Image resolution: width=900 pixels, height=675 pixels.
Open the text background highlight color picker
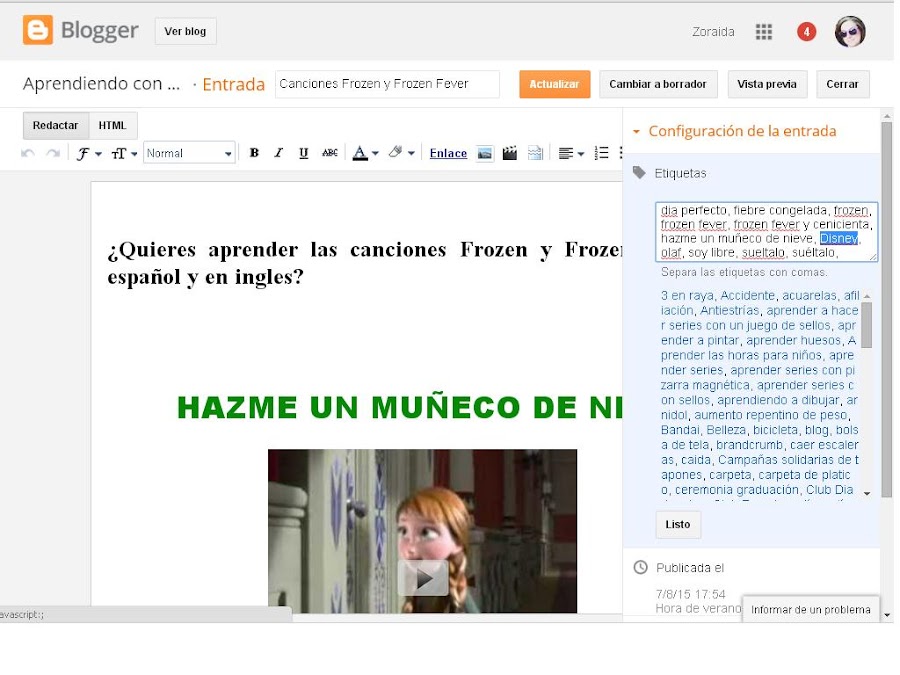pyautogui.click(x=401, y=153)
